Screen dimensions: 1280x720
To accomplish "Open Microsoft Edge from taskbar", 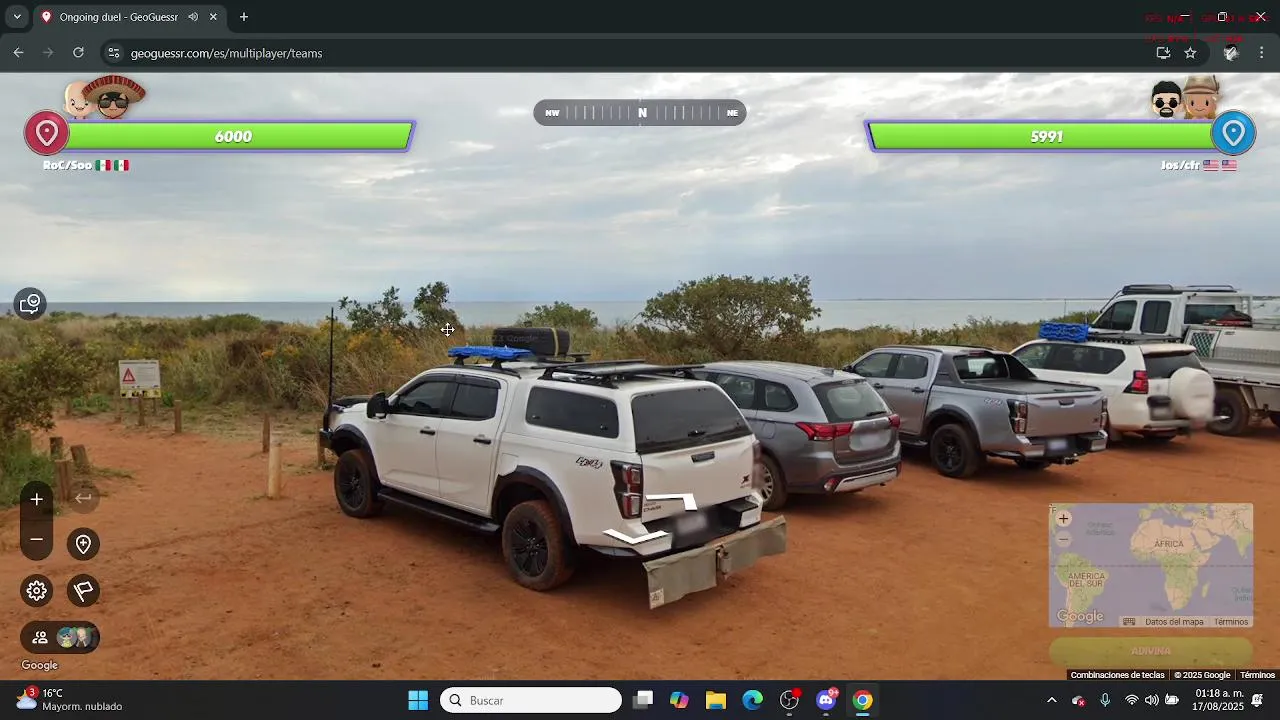I will (x=752, y=700).
